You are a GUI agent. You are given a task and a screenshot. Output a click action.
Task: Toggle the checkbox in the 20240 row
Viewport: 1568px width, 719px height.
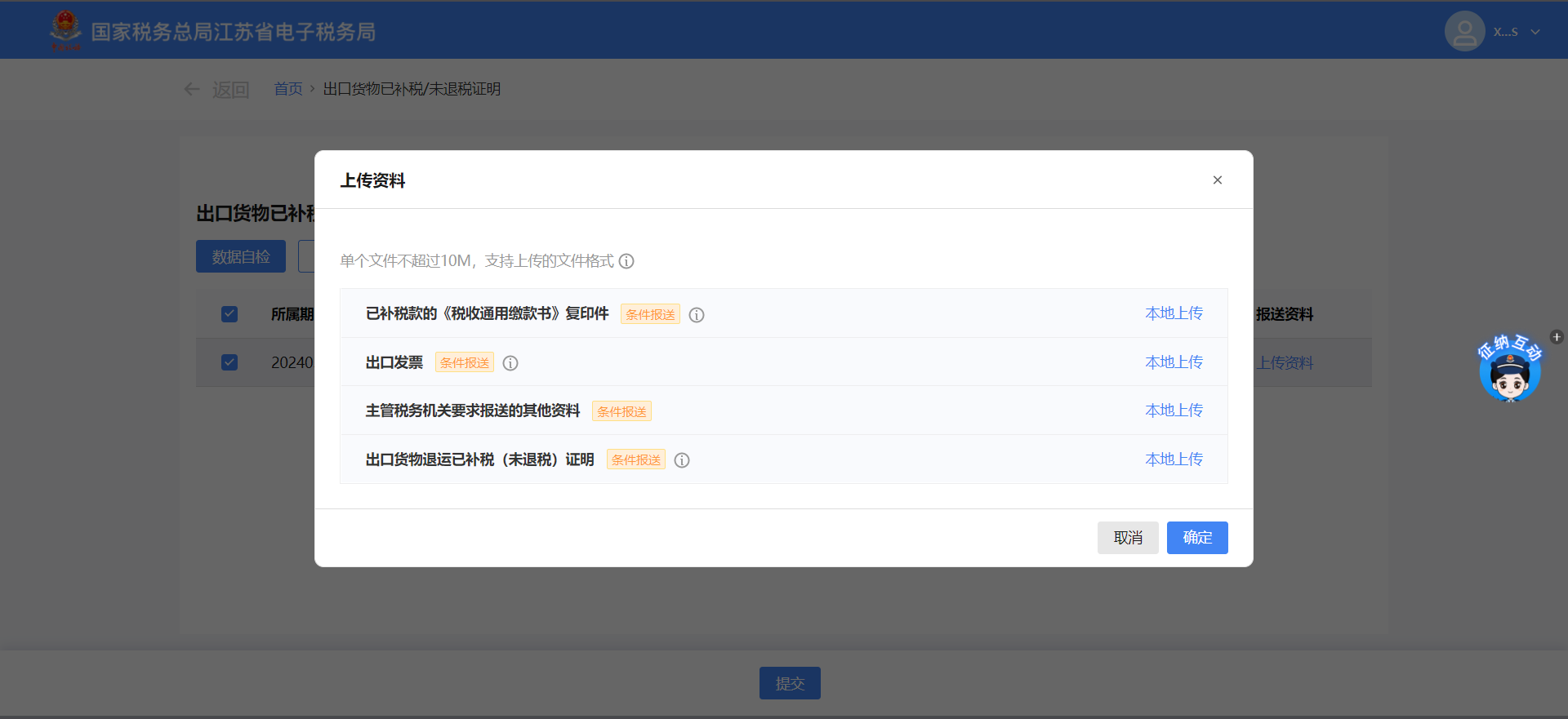(229, 362)
